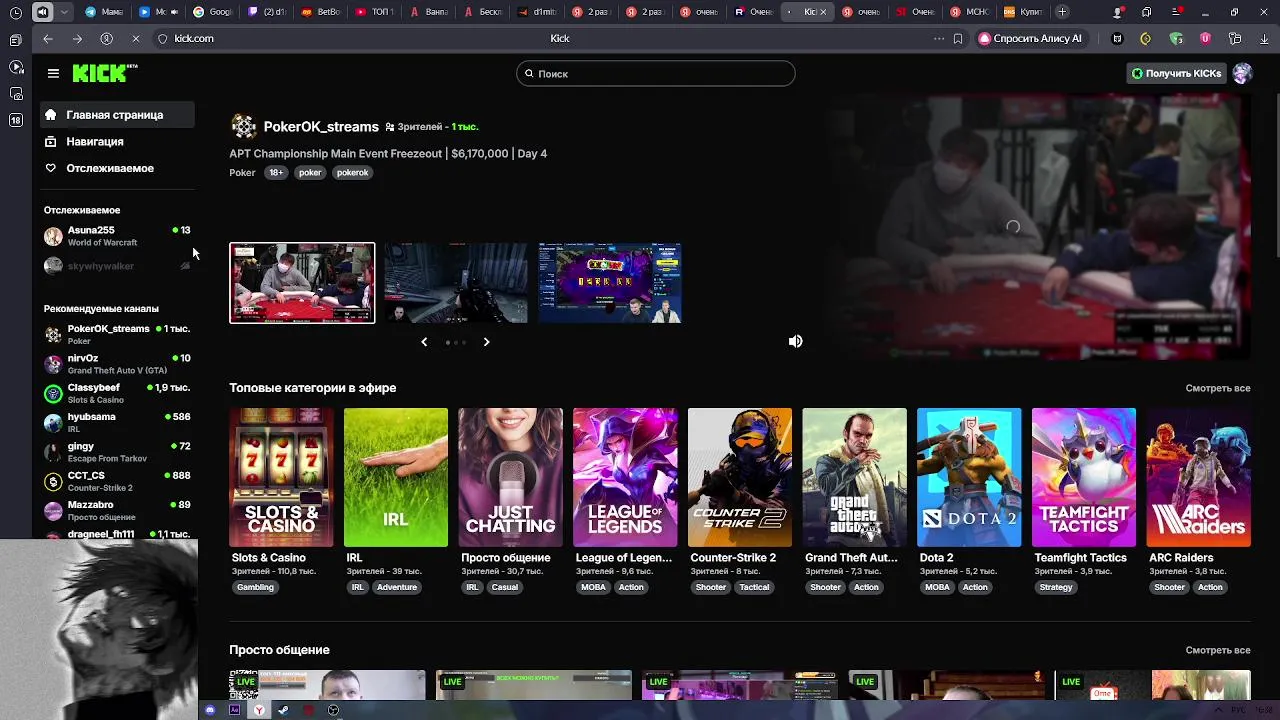Switch to the BetBo browser tab
The width and height of the screenshot is (1280, 720).
[x=320, y=12]
